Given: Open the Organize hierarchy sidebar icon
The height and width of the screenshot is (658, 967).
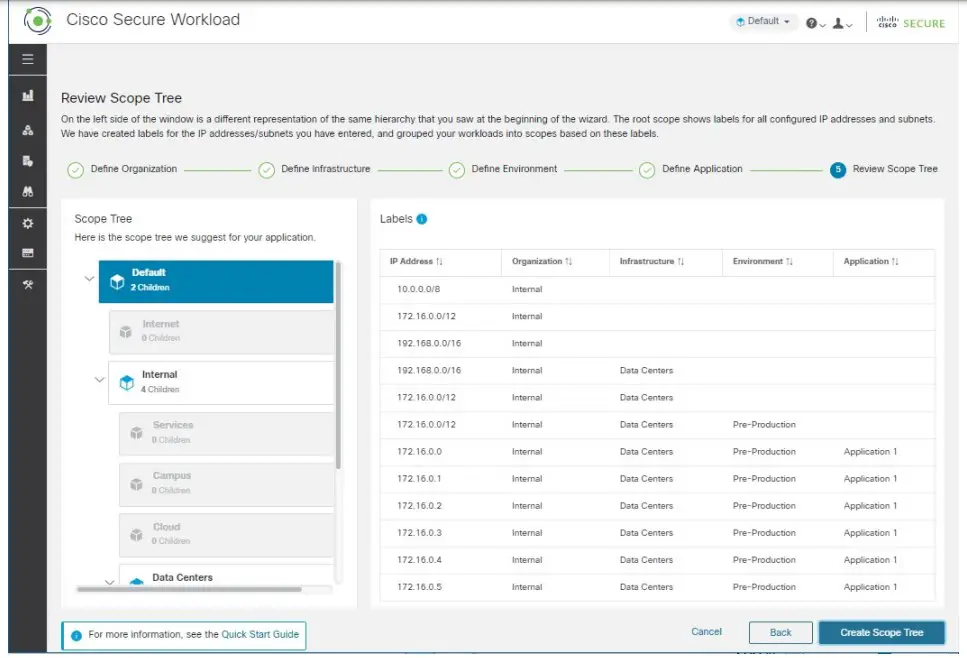Looking at the screenshot, I should click(28, 130).
